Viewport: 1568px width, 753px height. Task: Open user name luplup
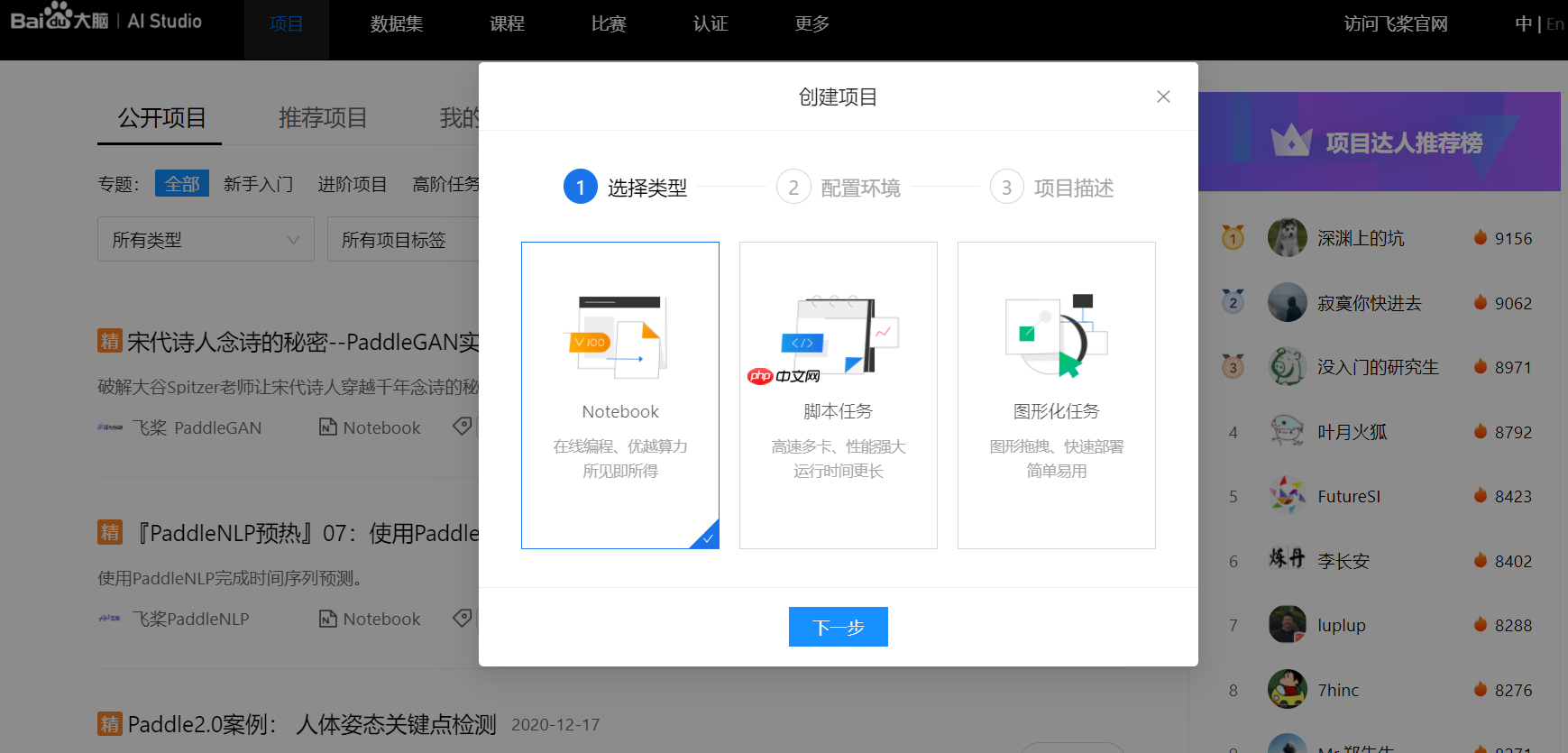[x=1342, y=625]
